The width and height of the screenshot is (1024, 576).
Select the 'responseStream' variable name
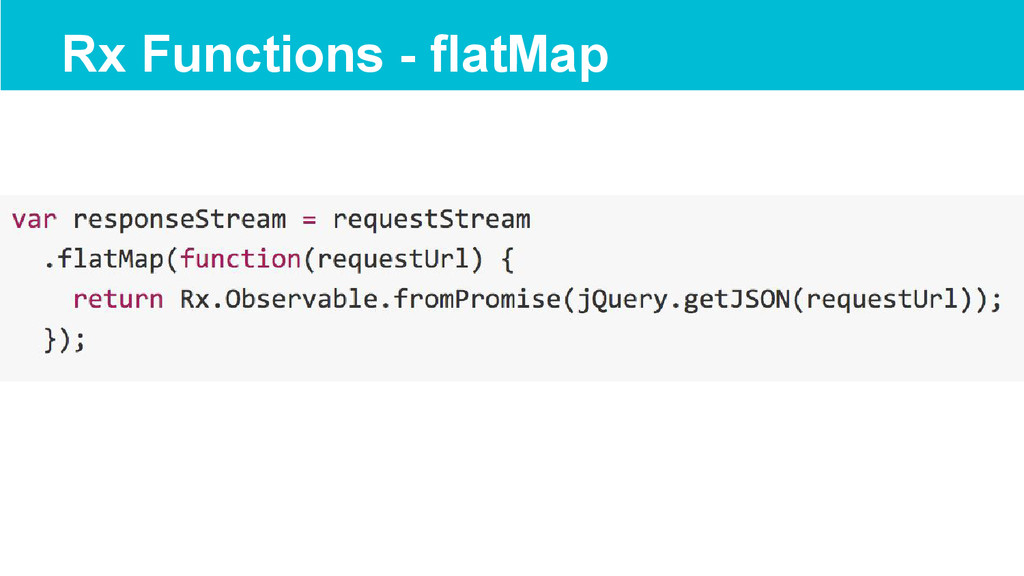[179, 220]
